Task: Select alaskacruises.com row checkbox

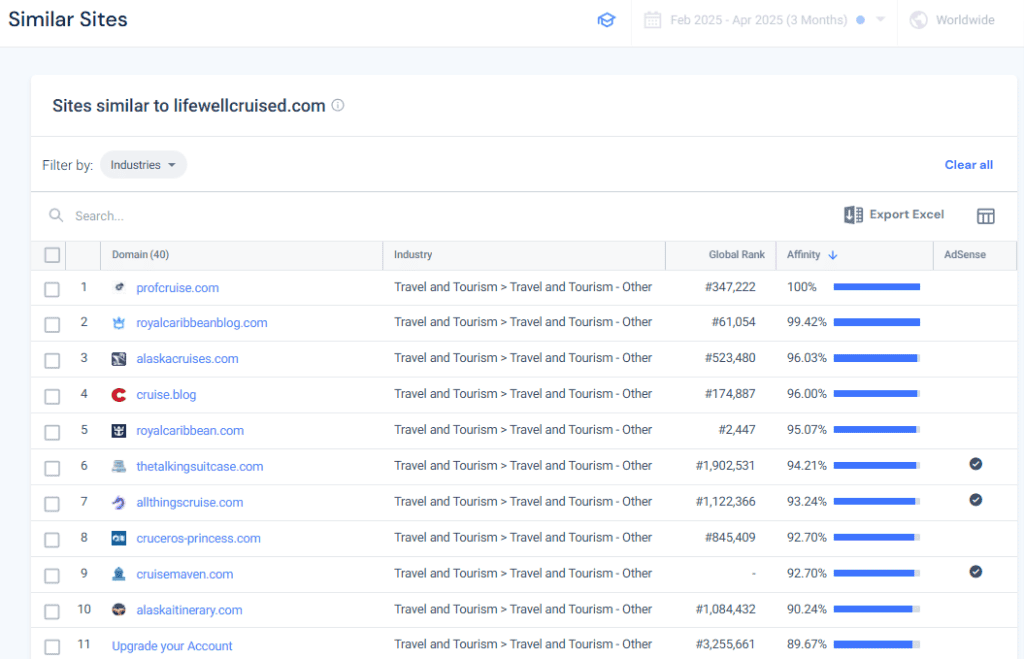Action: tap(52, 361)
